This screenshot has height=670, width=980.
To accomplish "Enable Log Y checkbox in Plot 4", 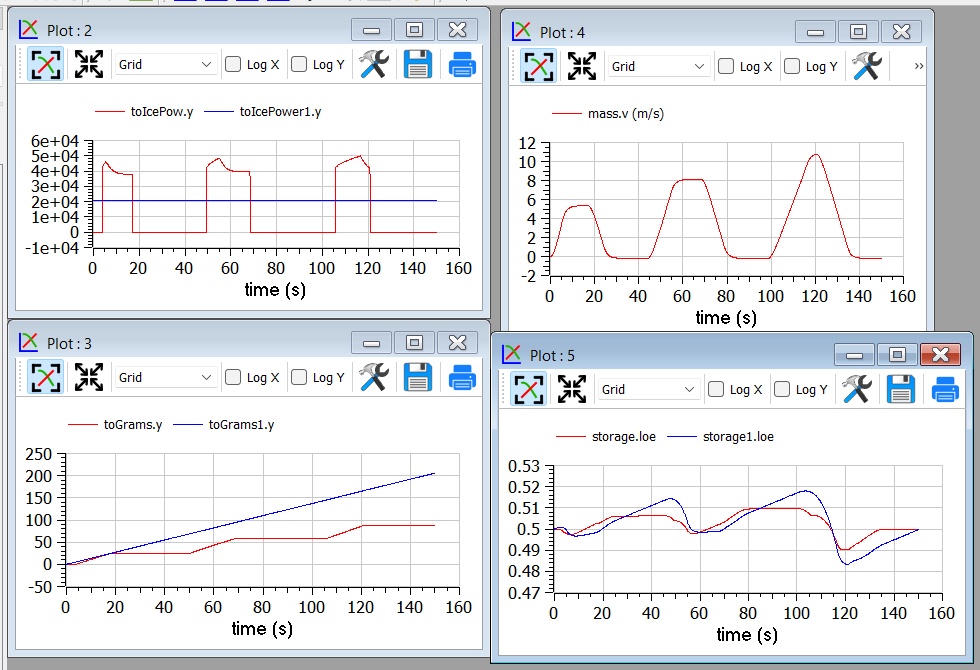I will [792, 66].
